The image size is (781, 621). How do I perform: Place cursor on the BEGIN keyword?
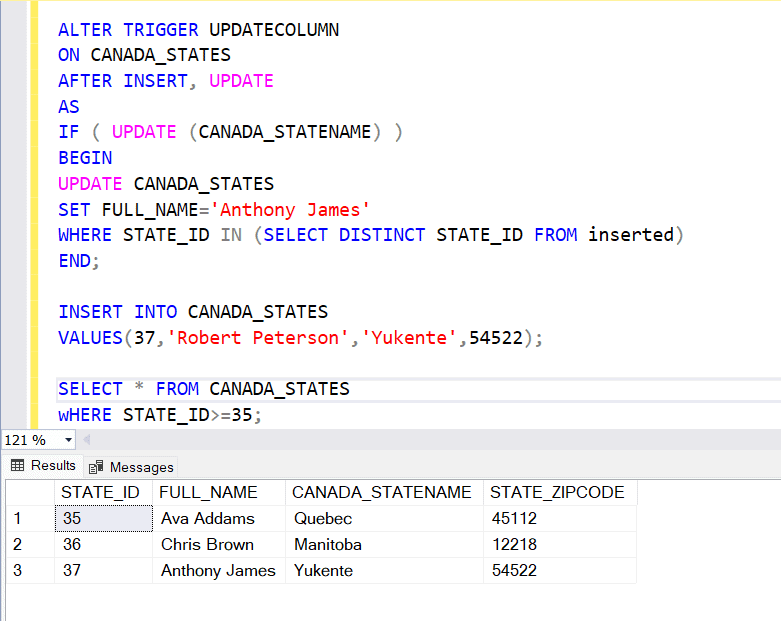(x=85, y=158)
